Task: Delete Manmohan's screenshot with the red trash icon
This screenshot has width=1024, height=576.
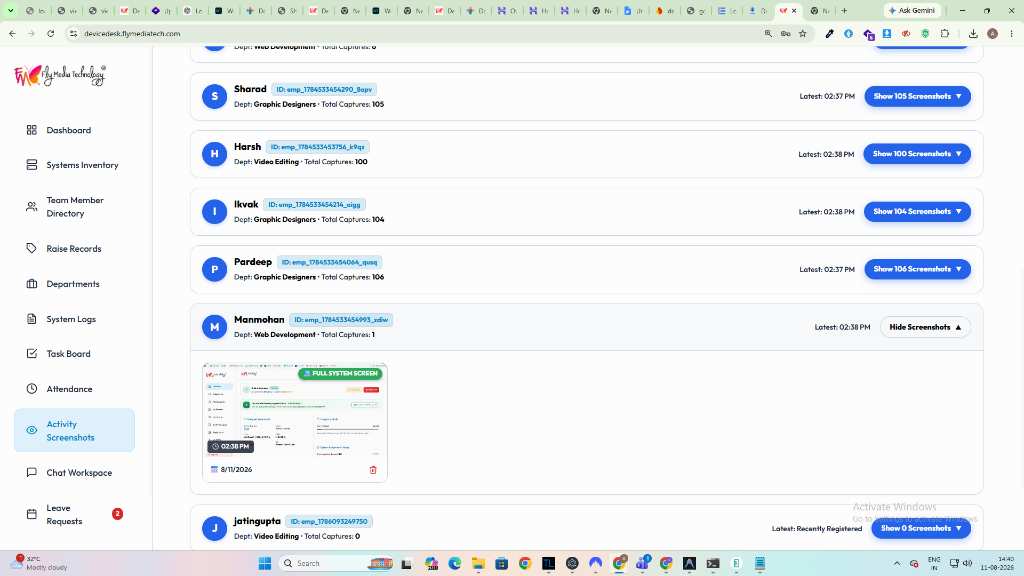Action: pos(373,470)
